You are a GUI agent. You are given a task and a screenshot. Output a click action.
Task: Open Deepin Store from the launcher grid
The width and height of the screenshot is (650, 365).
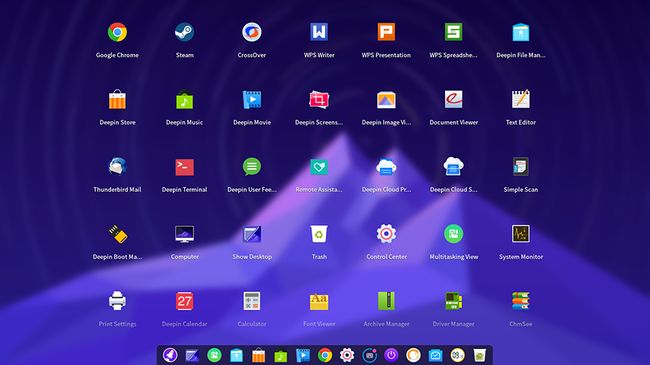pyautogui.click(x=117, y=100)
